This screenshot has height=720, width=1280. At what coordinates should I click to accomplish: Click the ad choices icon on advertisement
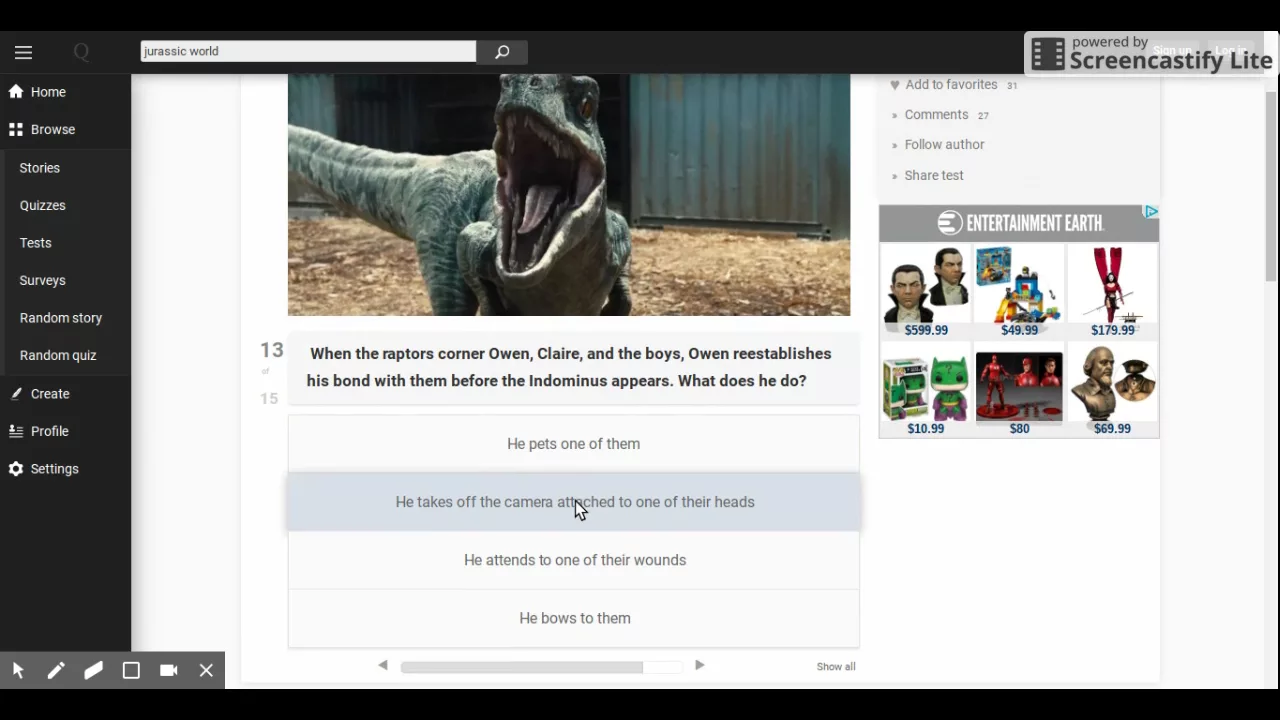[x=1151, y=212]
